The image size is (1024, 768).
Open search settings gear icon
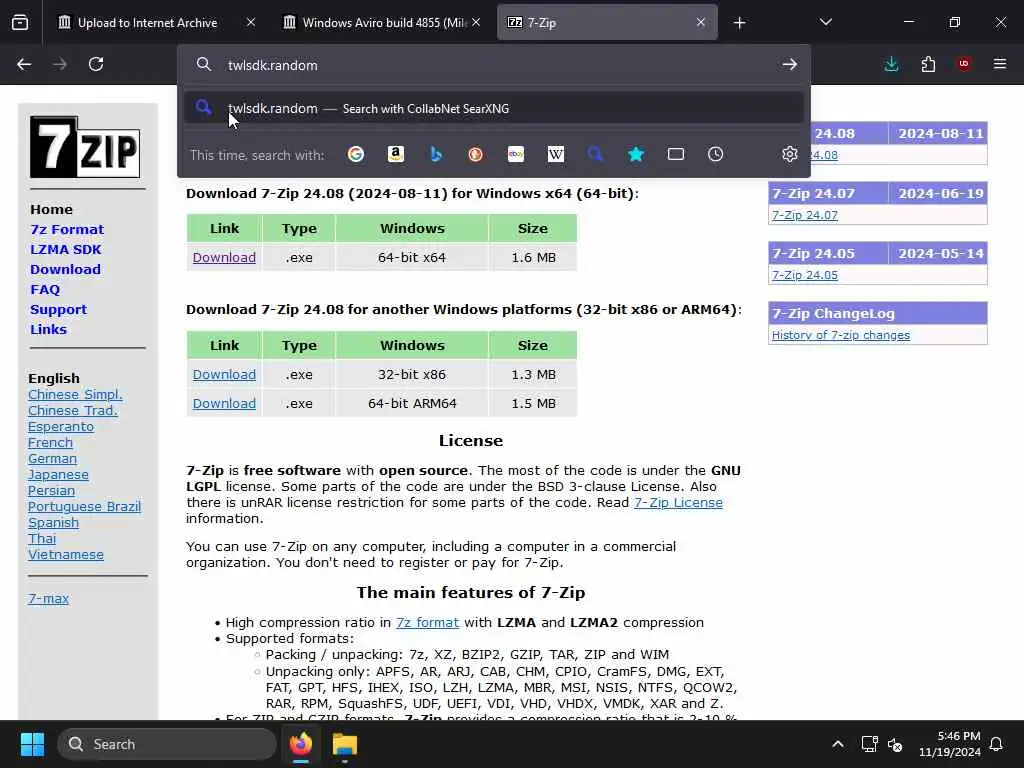tap(790, 154)
